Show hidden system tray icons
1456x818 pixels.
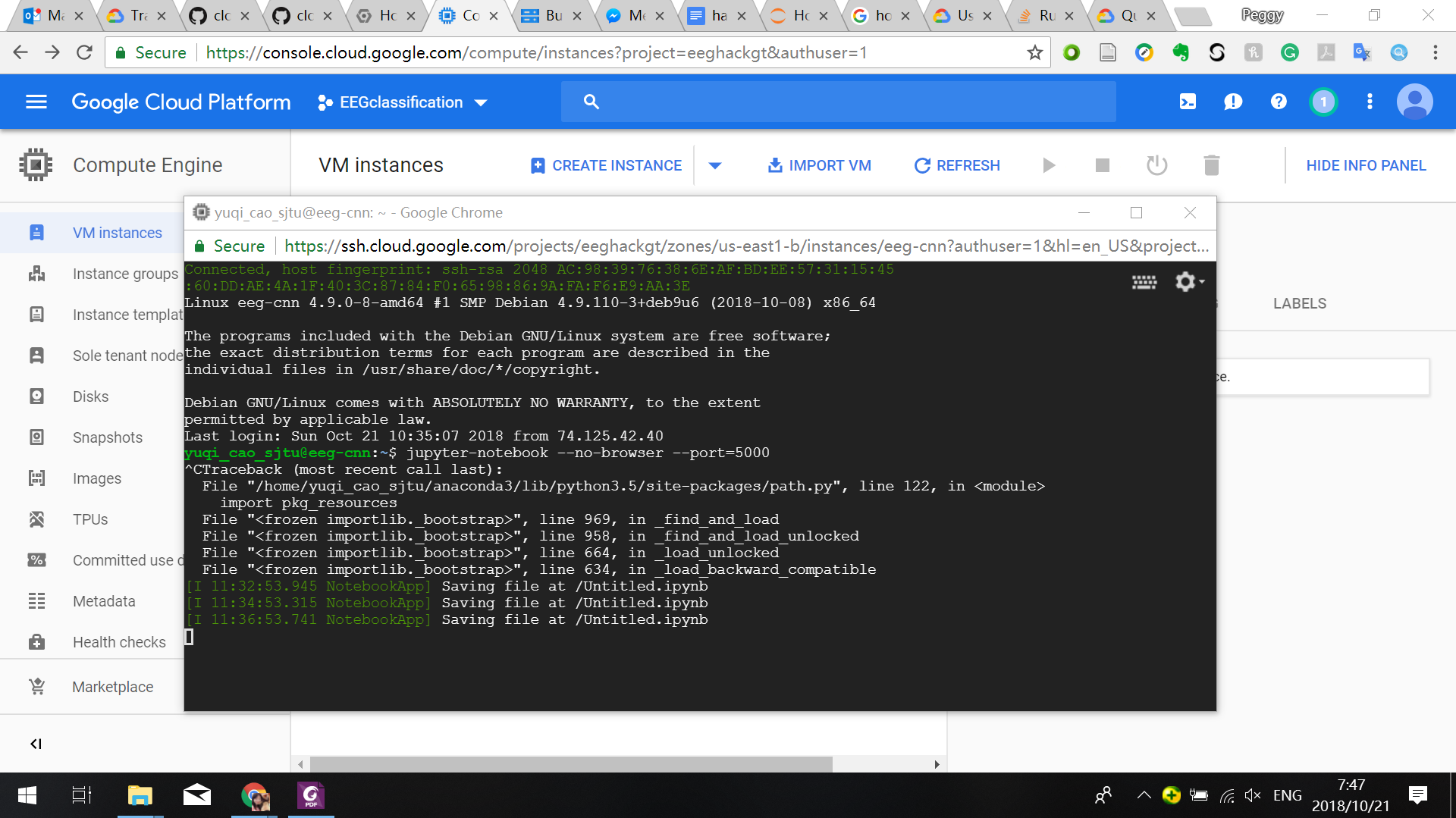[x=1143, y=795]
